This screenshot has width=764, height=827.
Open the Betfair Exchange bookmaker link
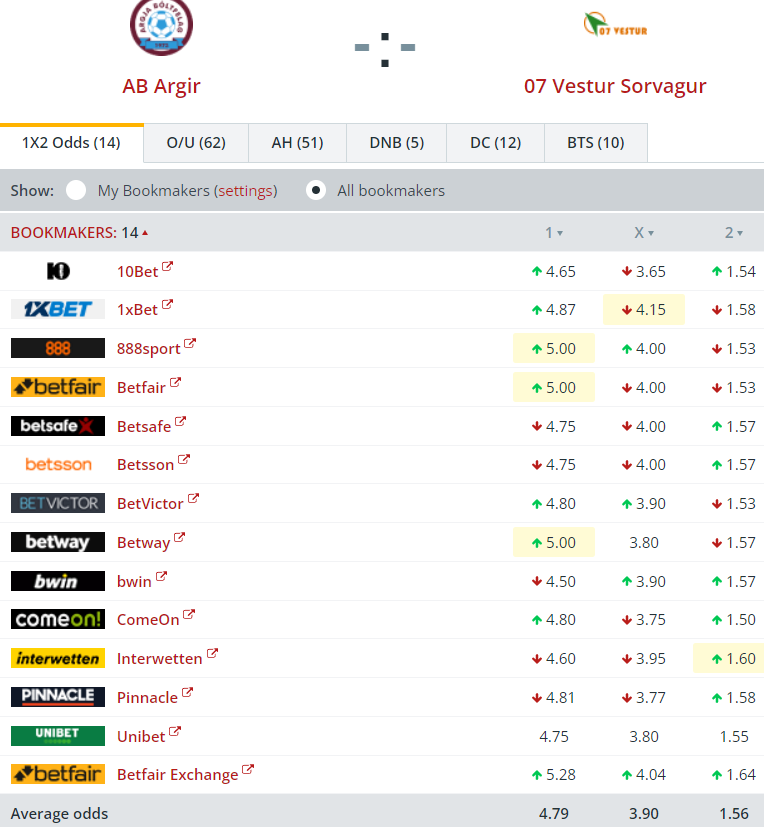point(177,774)
